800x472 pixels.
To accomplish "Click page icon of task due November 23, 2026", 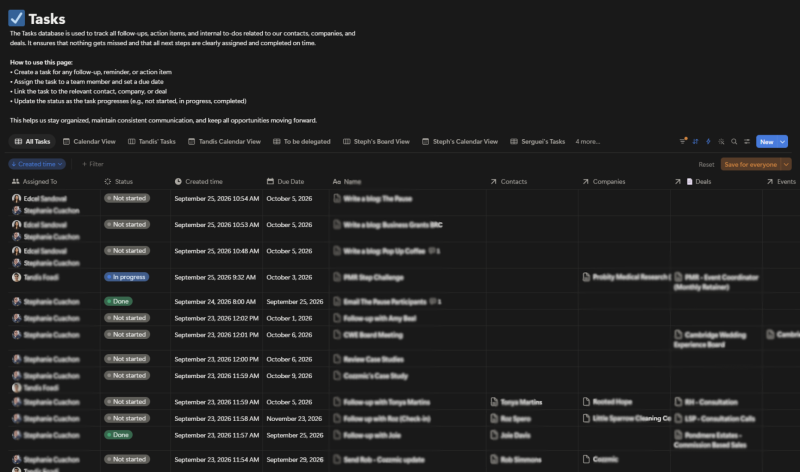I will (x=337, y=418).
